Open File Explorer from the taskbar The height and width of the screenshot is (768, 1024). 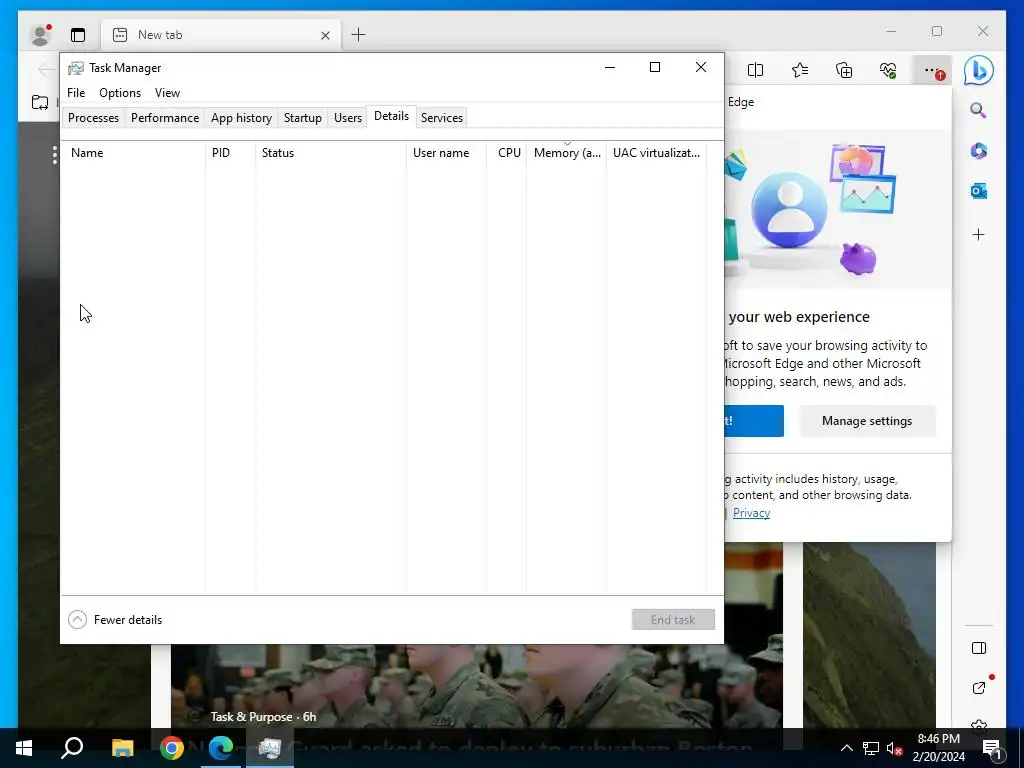point(122,748)
